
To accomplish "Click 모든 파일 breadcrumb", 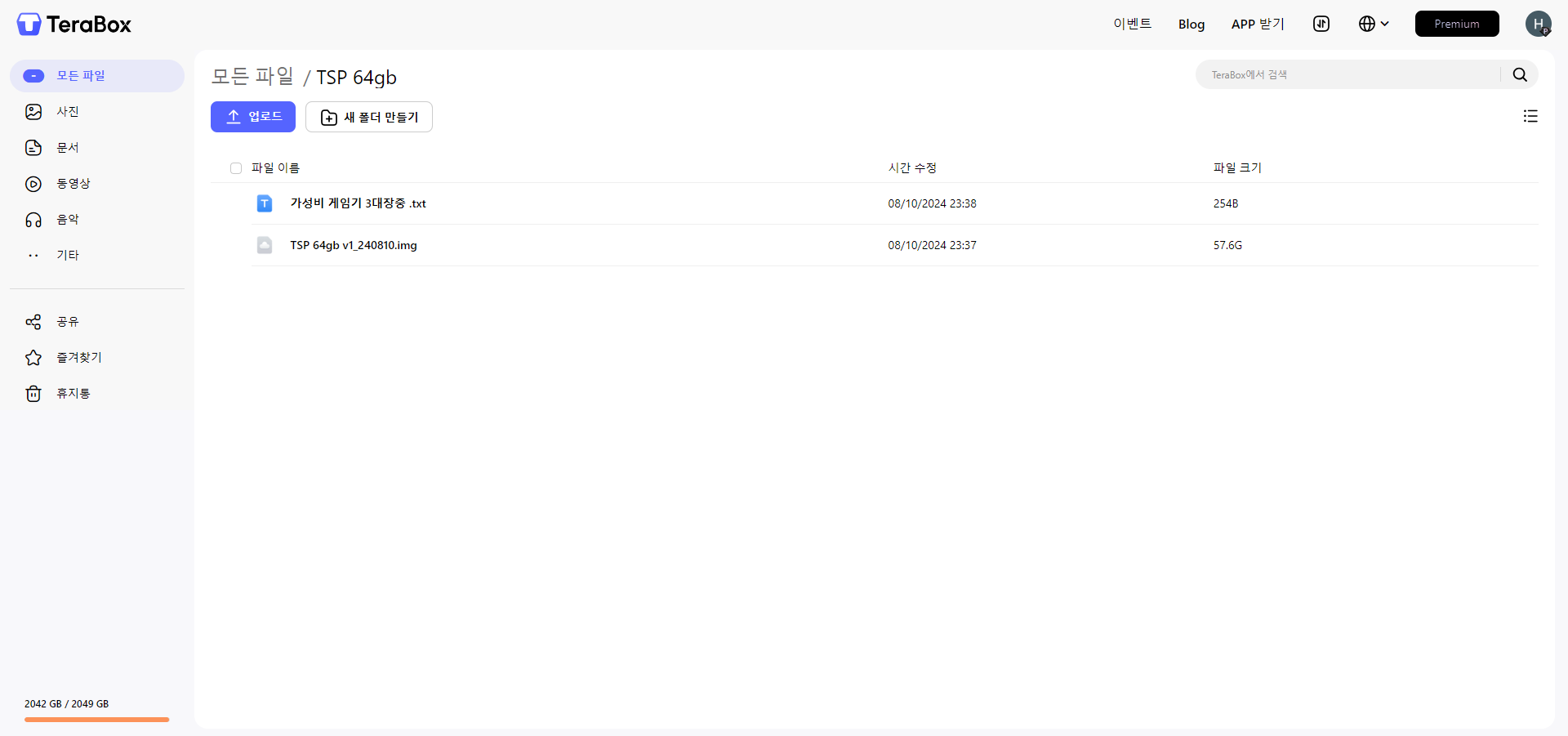I will tap(252, 77).
